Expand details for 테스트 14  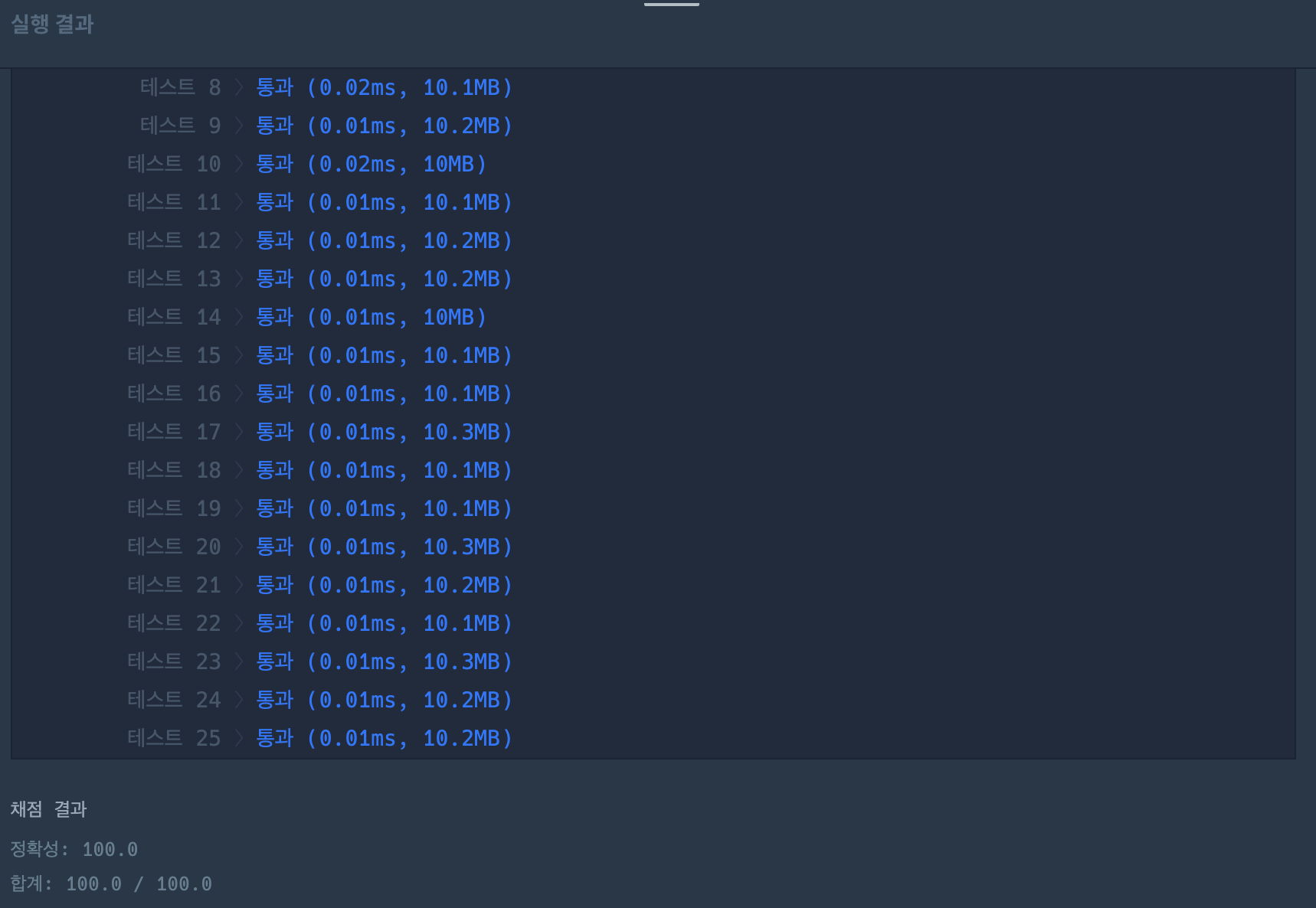(239, 317)
